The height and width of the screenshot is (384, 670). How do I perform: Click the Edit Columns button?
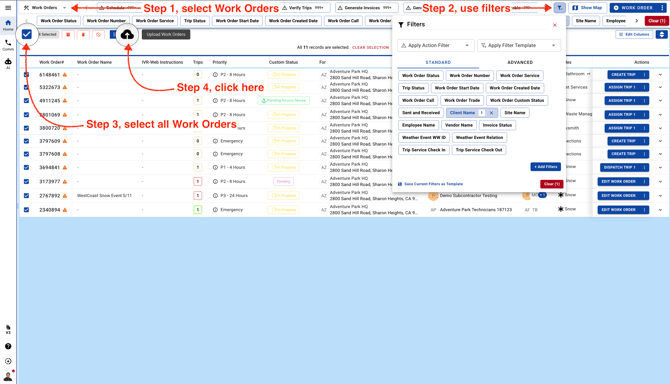(635, 34)
